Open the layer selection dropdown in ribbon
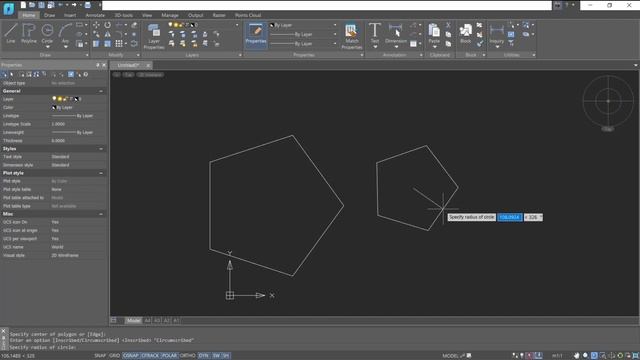The image size is (640, 360). pos(236,25)
